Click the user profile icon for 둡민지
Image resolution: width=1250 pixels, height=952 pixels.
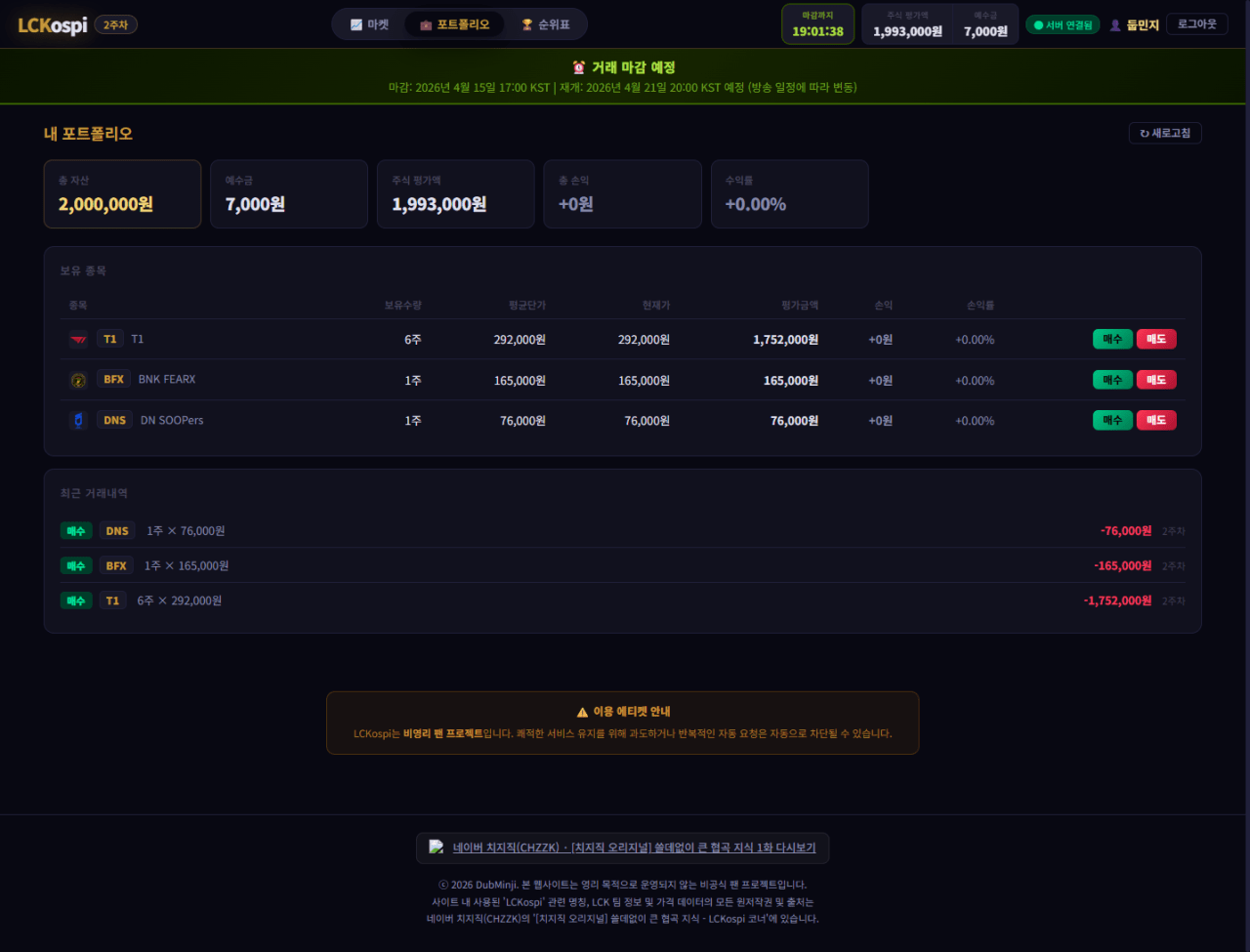(x=1115, y=25)
